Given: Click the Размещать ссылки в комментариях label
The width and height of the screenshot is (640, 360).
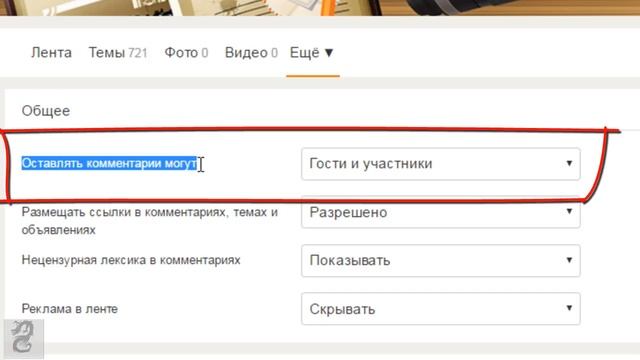Looking at the screenshot, I should 150,221.
